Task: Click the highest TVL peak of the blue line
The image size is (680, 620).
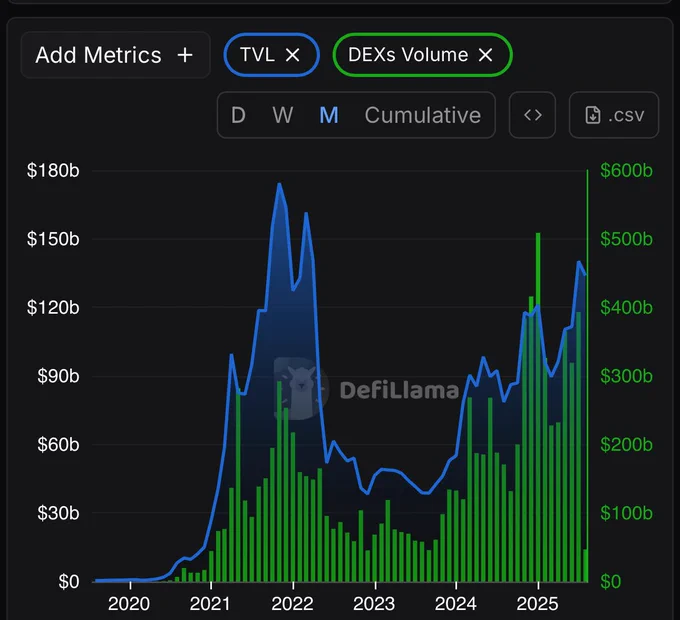Action: click(279, 185)
